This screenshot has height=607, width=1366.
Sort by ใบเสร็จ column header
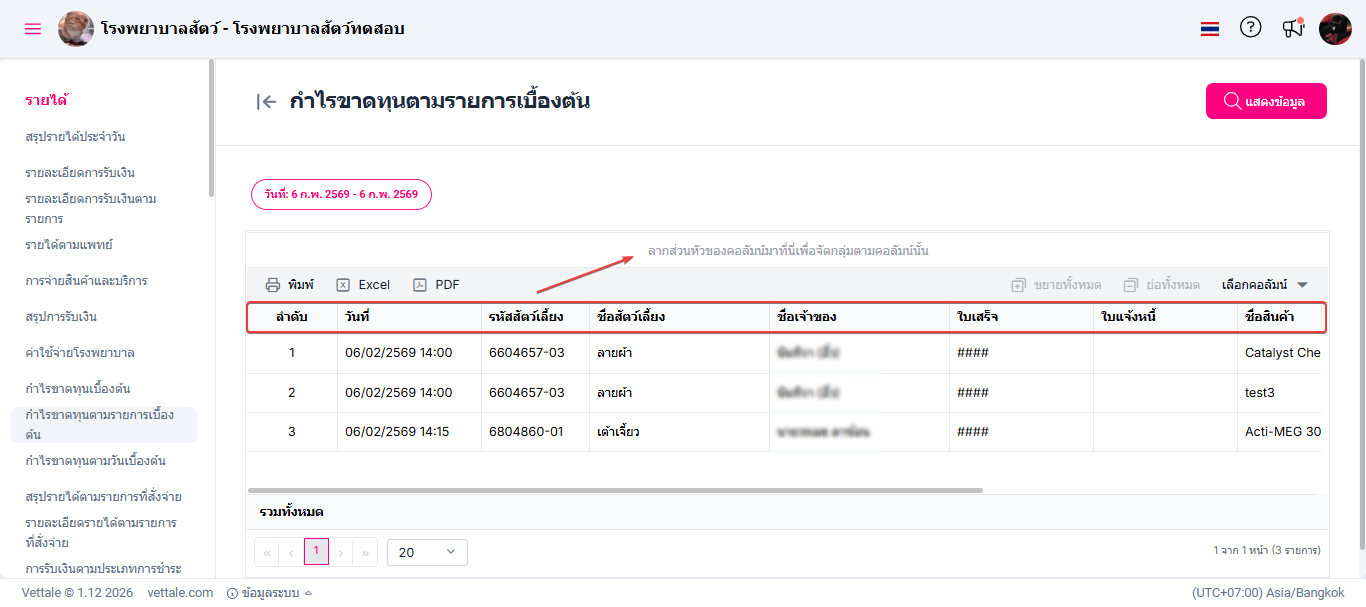pyautogui.click(x=1021, y=317)
